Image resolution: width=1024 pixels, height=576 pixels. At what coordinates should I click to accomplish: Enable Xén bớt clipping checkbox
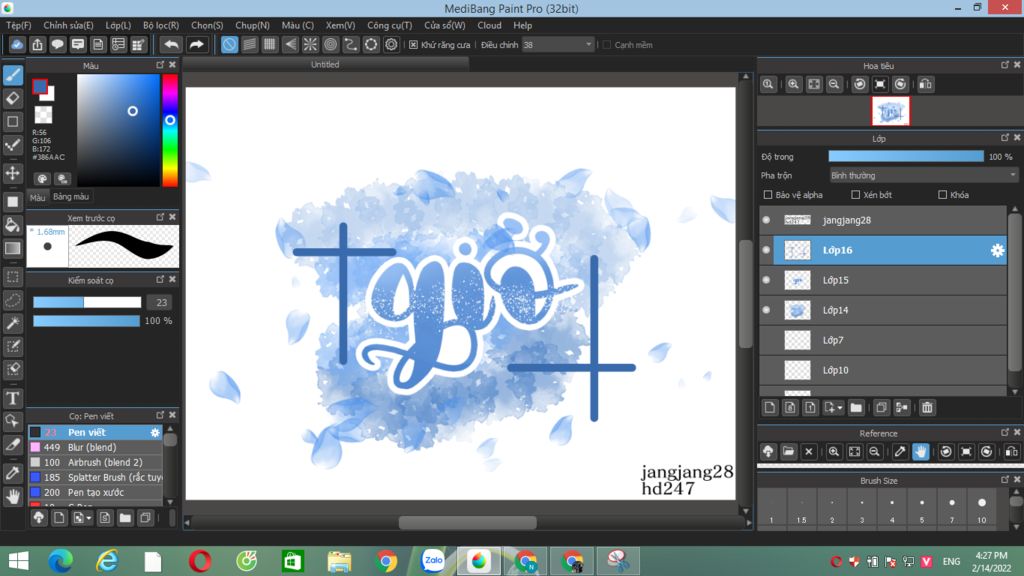tap(856, 195)
